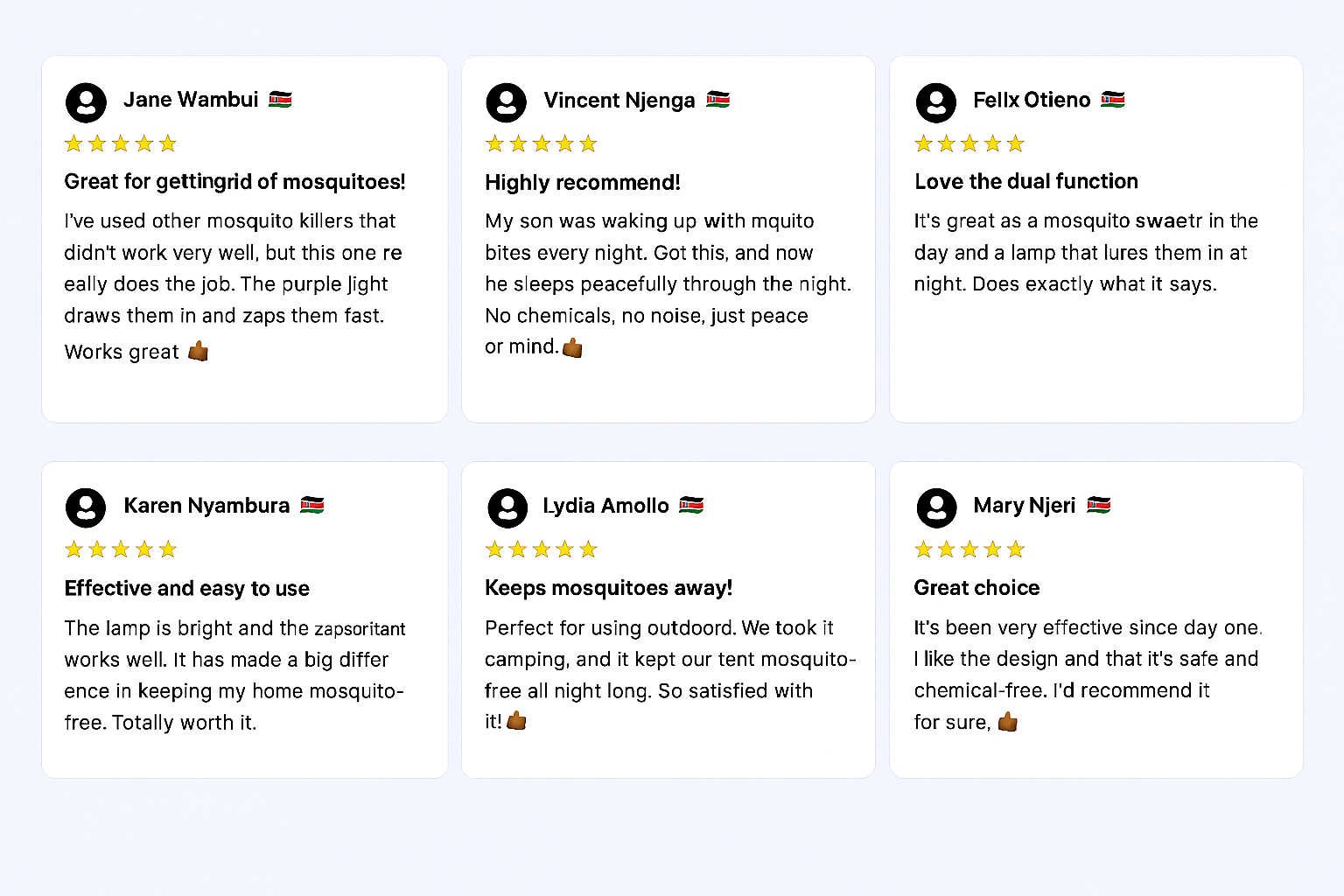Click Mary Njeri's profile avatar icon

936,507
